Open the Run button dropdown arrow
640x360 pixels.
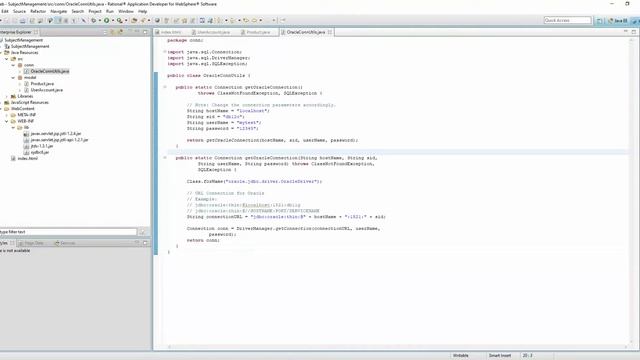[113, 20]
